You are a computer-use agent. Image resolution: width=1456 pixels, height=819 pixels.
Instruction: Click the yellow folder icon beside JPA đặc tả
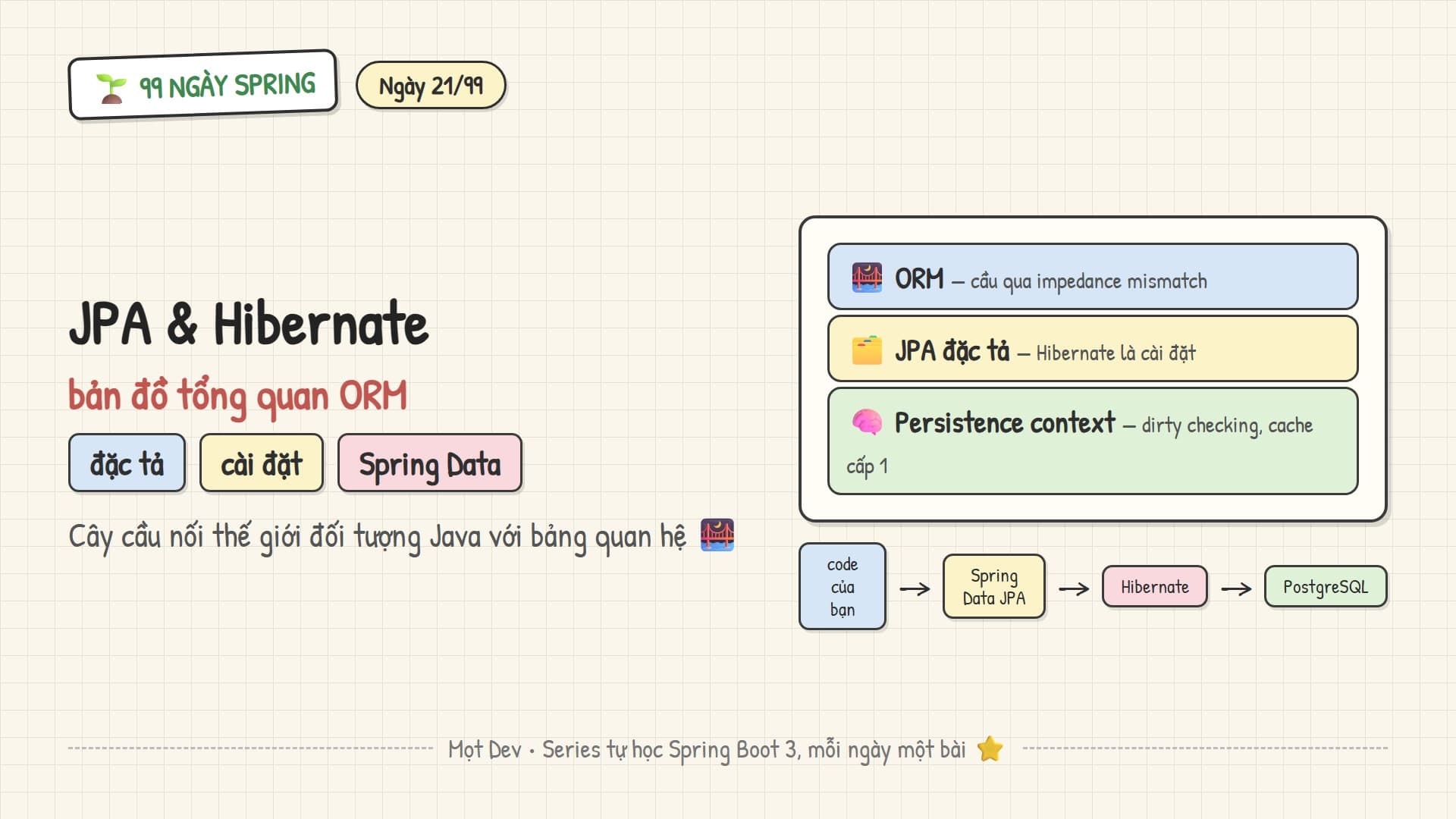coord(867,350)
